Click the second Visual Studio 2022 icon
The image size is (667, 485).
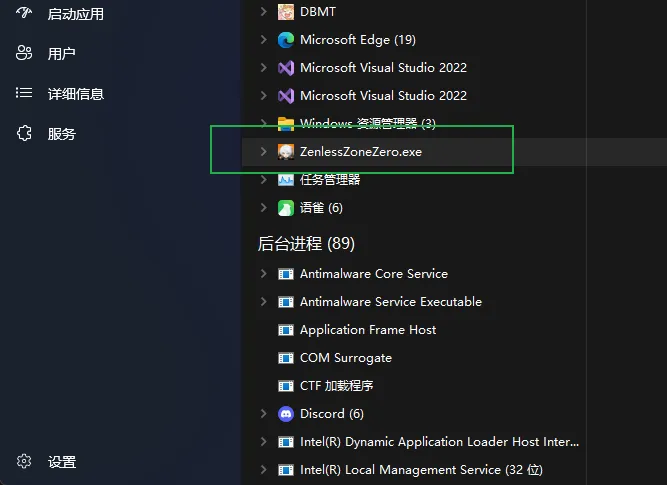coord(285,96)
